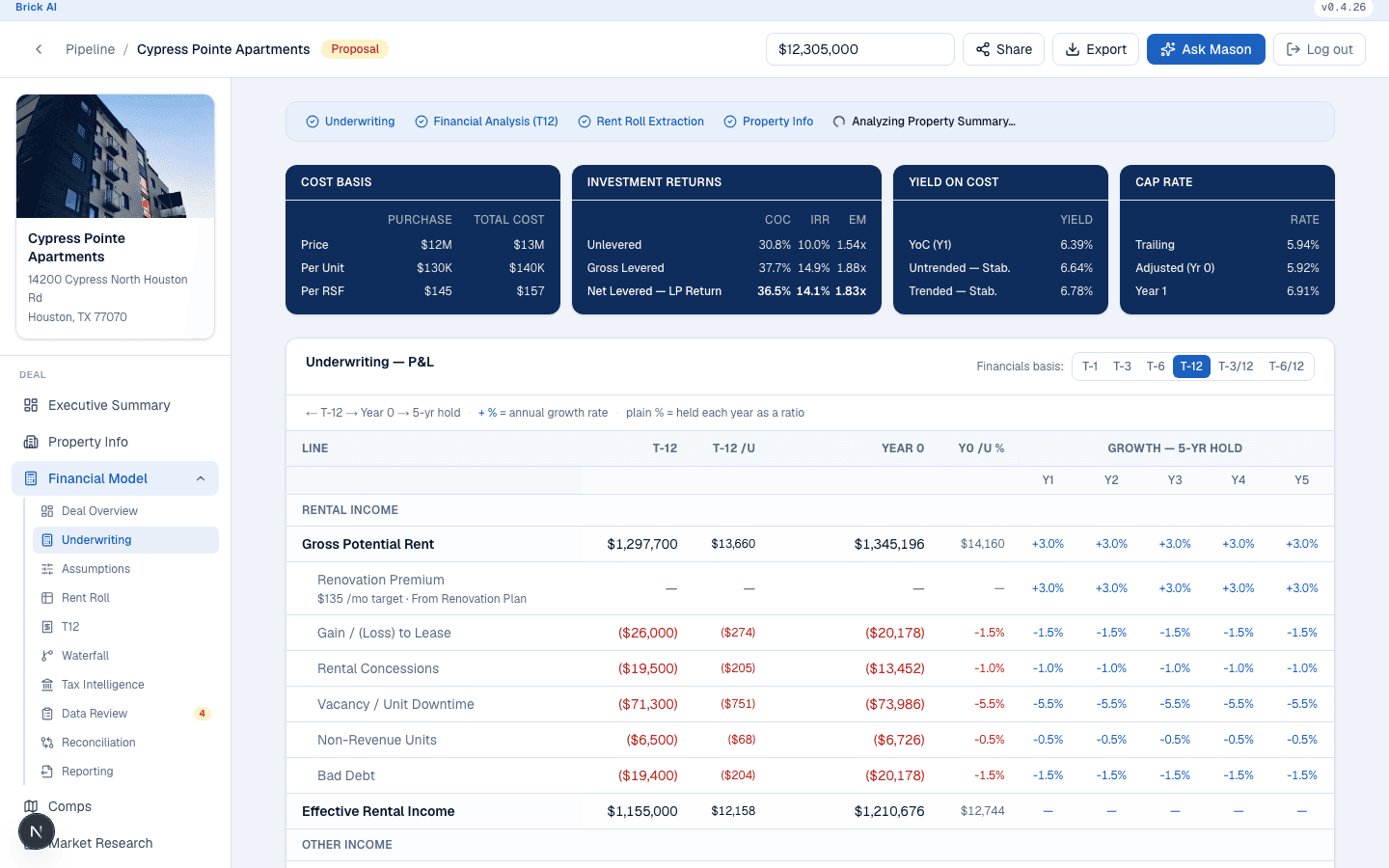
Task: Click the log out arrow icon
Action: (x=1294, y=49)
